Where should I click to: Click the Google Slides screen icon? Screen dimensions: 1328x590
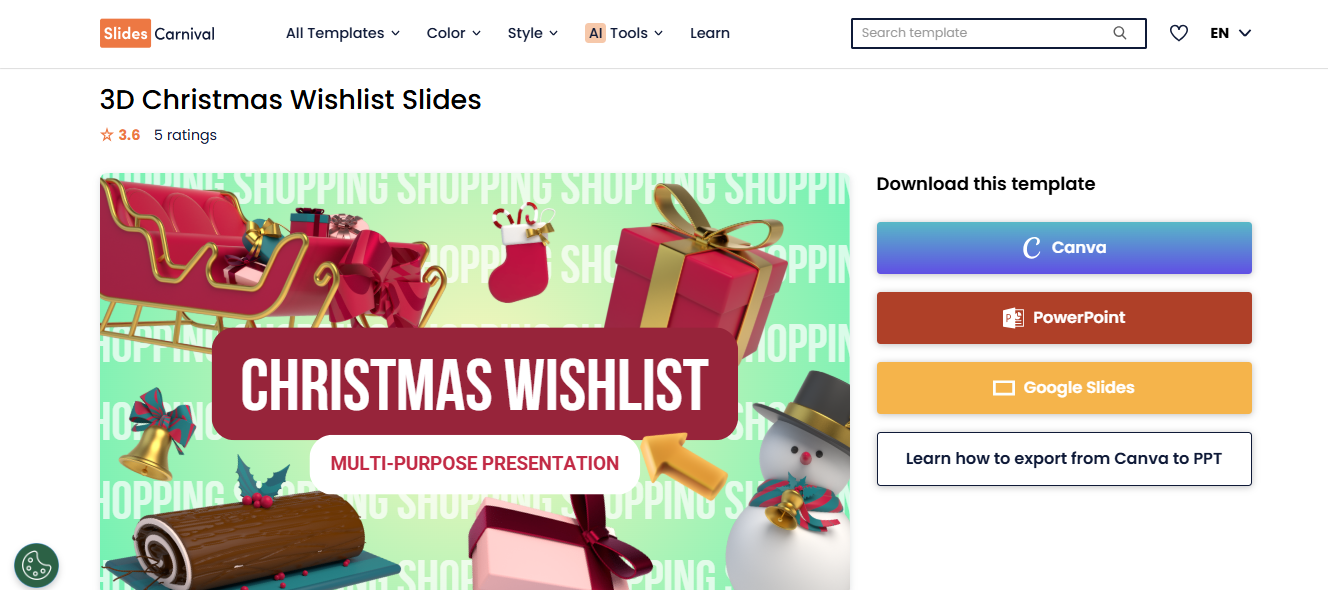[x=1003, y=388]
